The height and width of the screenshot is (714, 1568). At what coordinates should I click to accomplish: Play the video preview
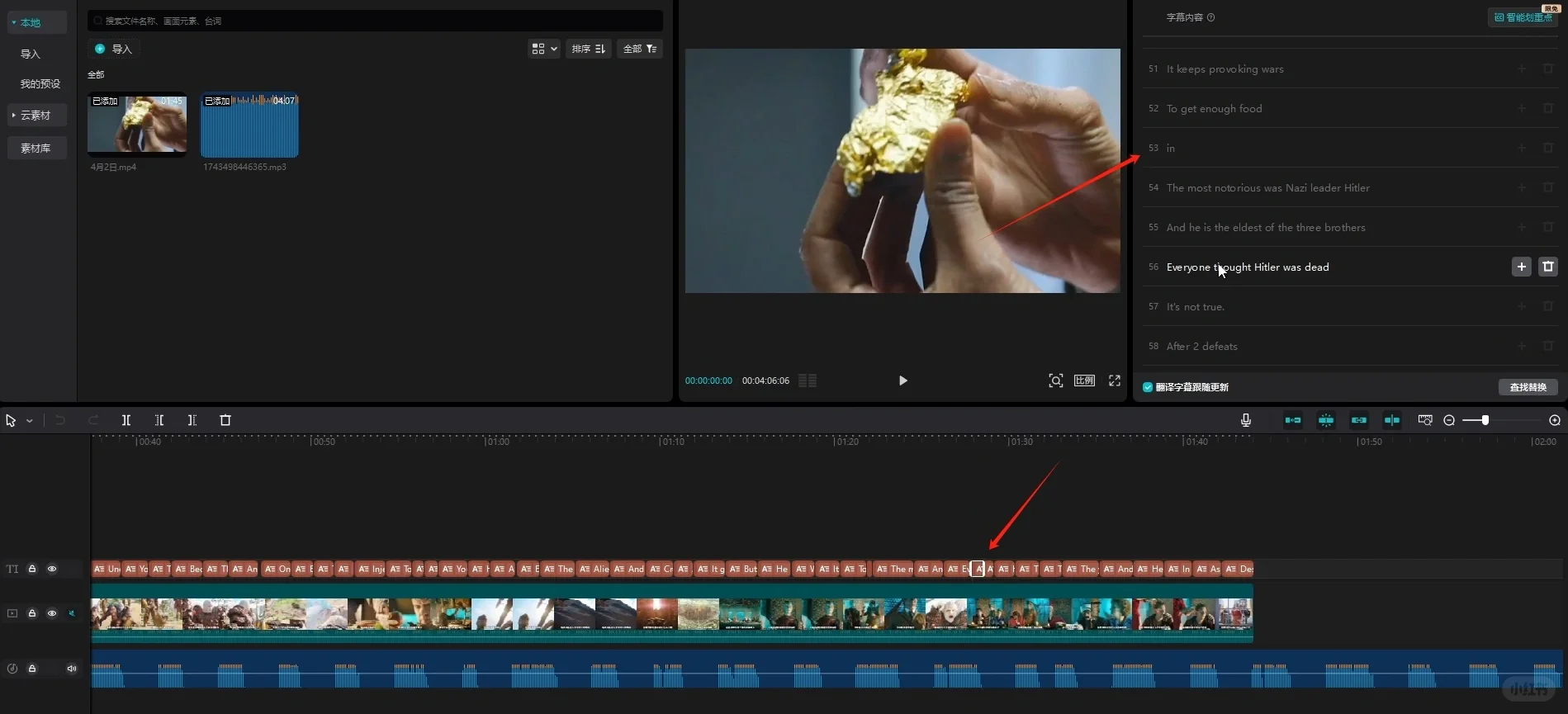pyautogui.click(x=902, y=381)
